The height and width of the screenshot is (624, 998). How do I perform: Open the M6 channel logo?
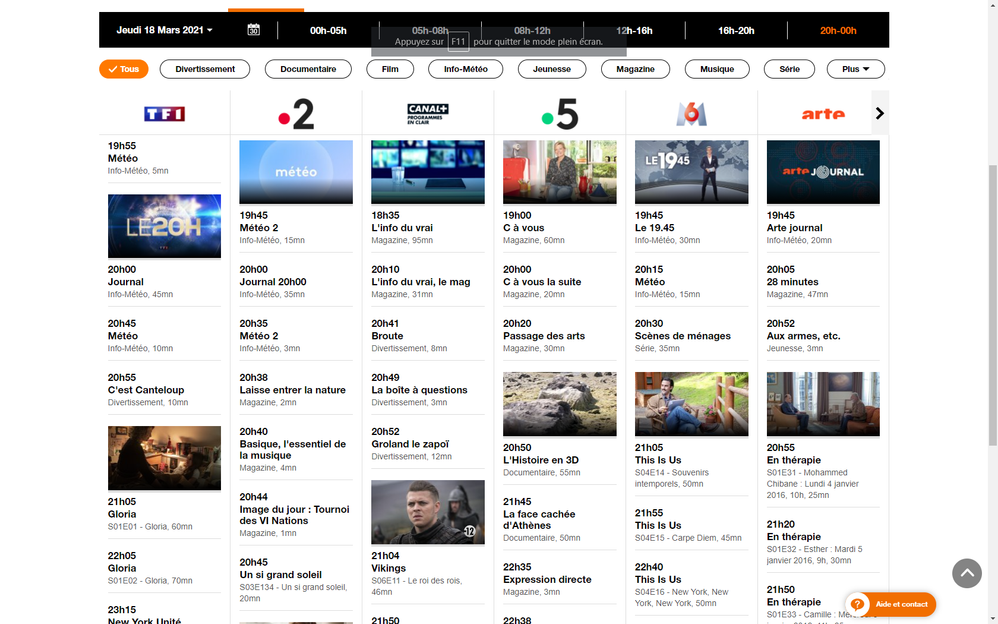(x=691, y=114)
